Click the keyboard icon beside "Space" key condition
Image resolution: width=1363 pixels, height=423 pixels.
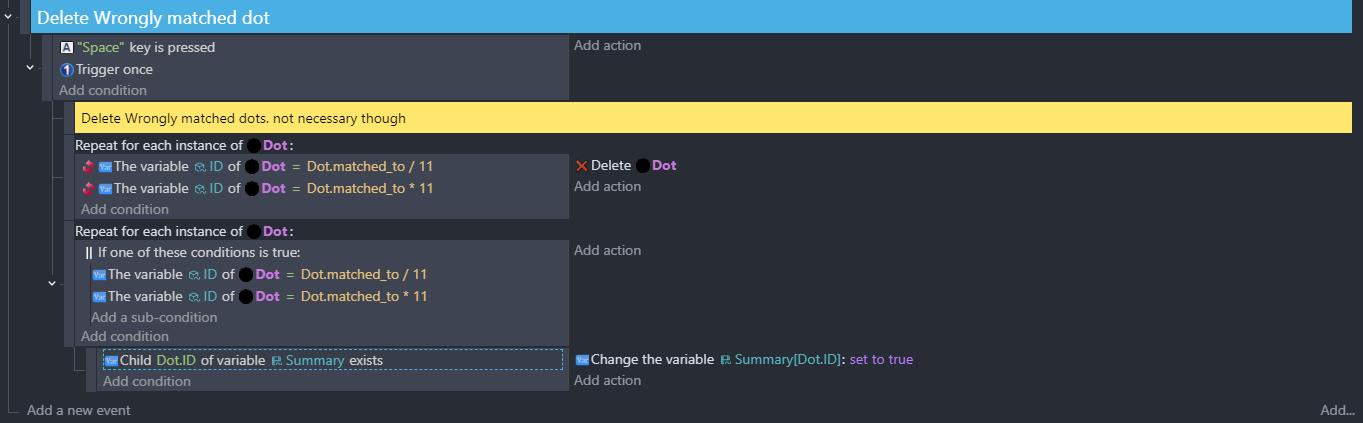[66, 47]
